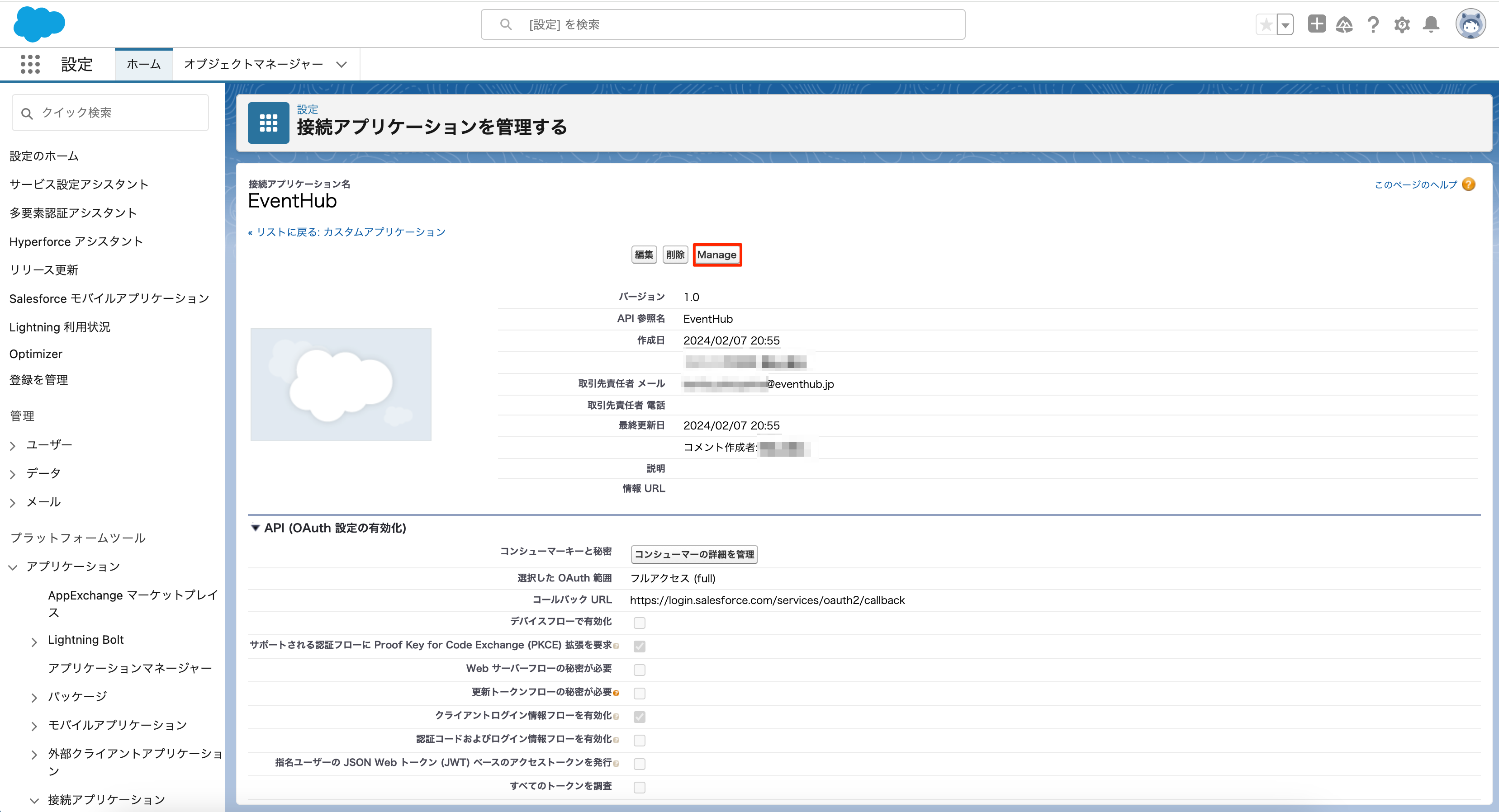Click コンシューマーの詳細を管理 button
This screenshot has width=1499, height=812.
(694, 554)
